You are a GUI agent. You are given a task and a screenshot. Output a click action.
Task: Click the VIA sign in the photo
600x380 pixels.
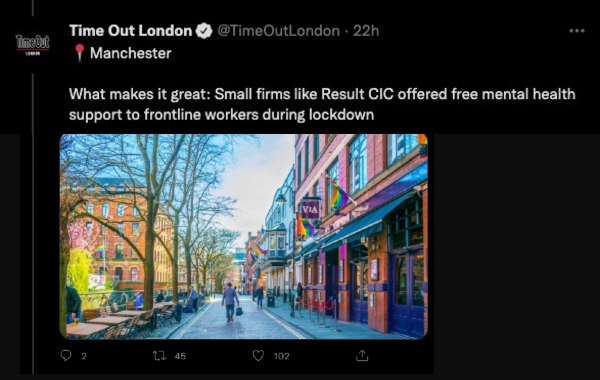click(310, 210)
